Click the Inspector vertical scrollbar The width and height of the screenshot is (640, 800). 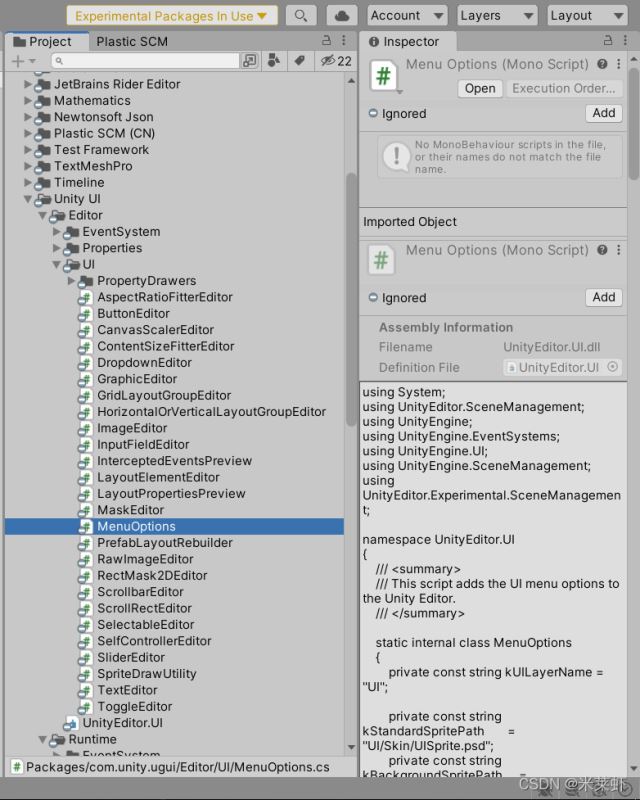[x=634, y=124]
